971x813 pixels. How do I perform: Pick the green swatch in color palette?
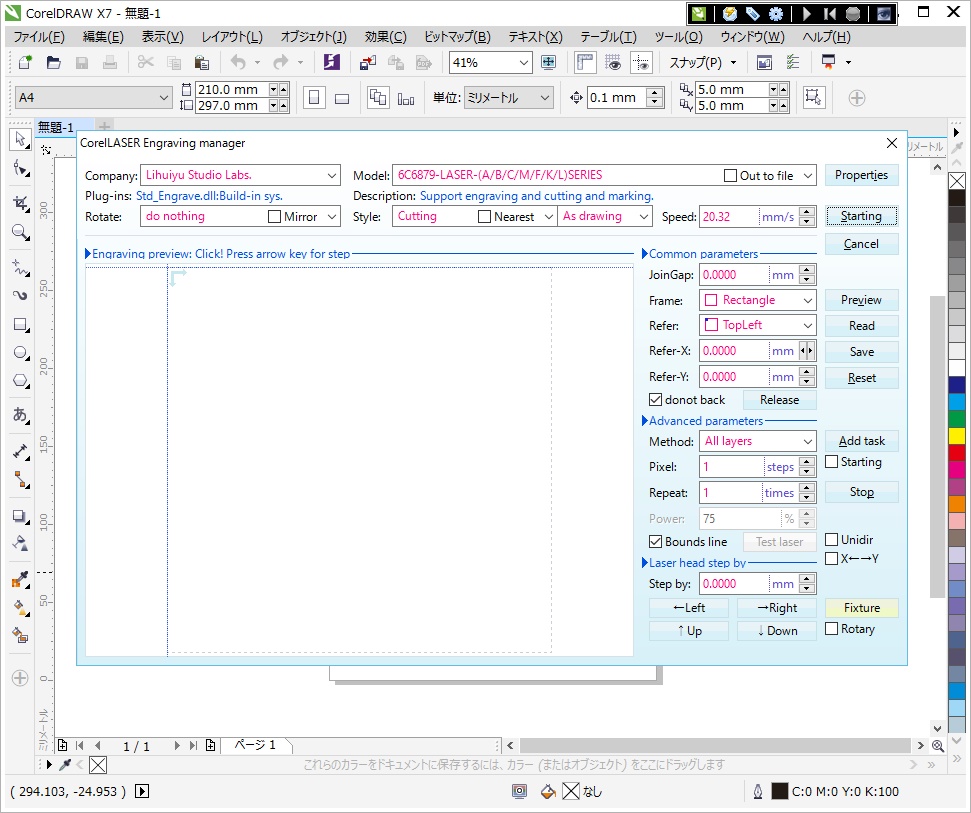pyautogui.click(x=957, y=419)
